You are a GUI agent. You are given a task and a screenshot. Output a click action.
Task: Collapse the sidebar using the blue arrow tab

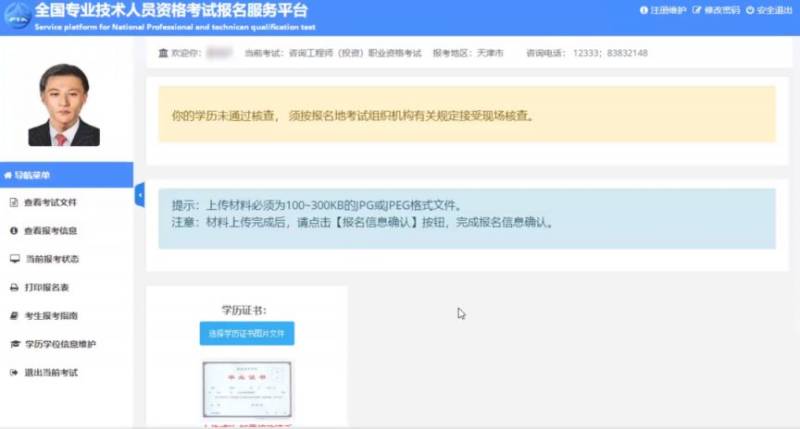point(139,195)
